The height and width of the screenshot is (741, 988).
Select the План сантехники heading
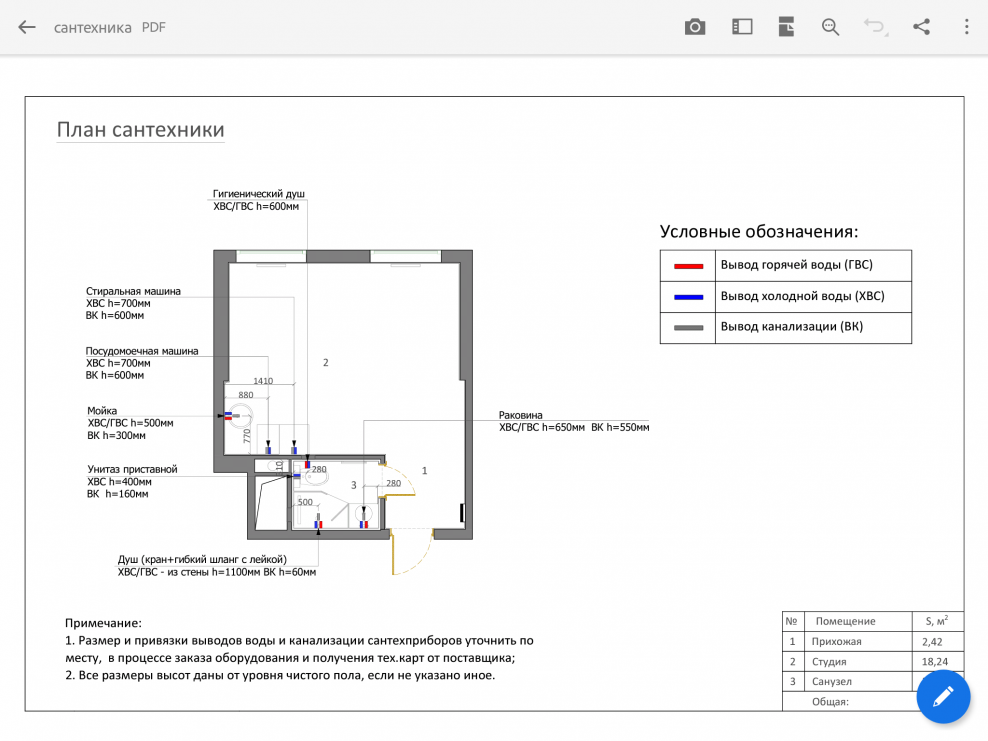140,130
